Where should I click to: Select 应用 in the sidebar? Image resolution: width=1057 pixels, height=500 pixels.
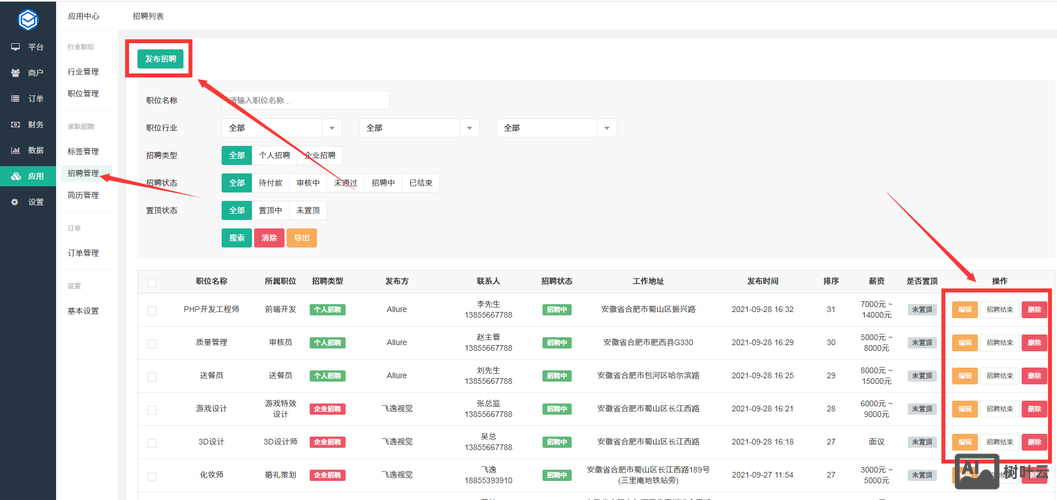tap(27, 176)
